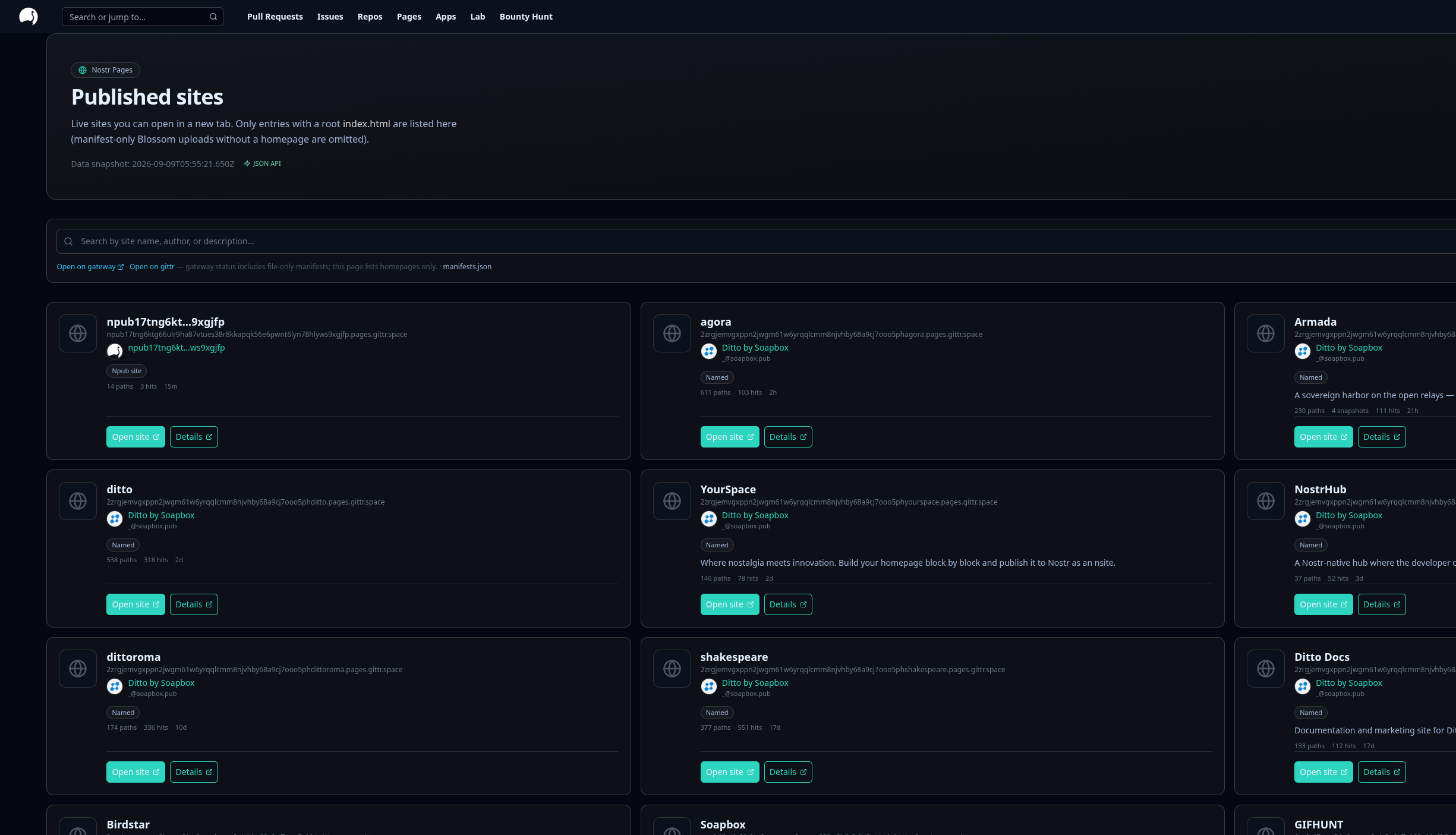
Task: Click the Npub site tag
Action: [127, 371]
